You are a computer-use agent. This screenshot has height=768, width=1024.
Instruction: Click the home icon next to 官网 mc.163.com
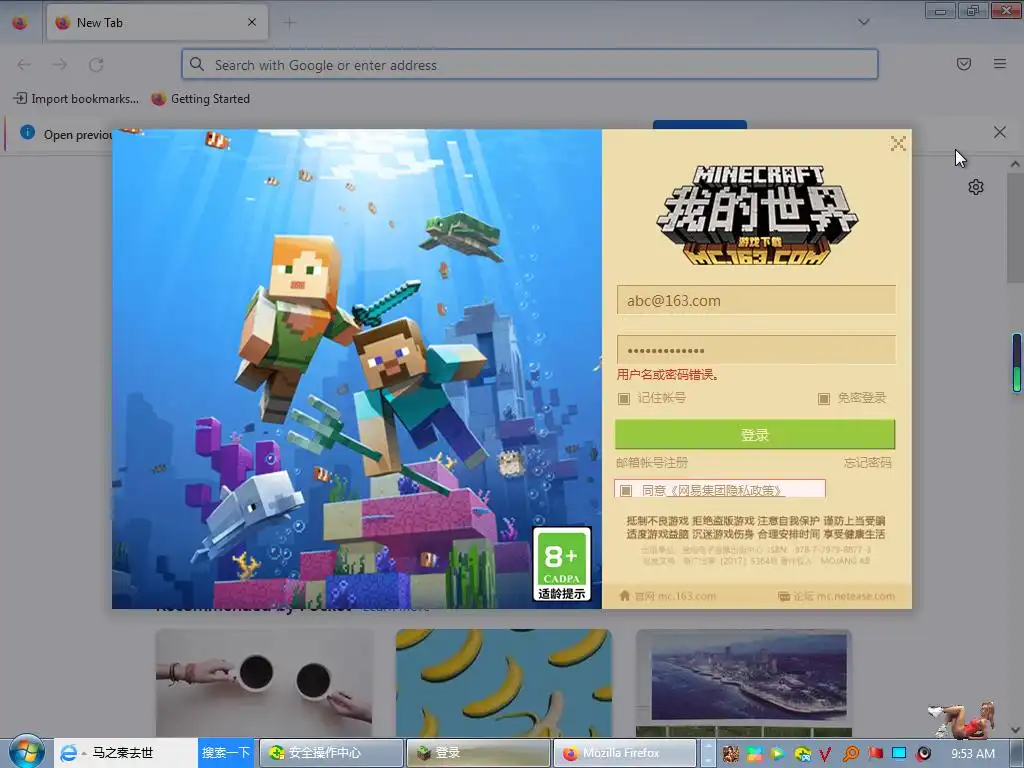pyautogui.click(x=624, y=596)
